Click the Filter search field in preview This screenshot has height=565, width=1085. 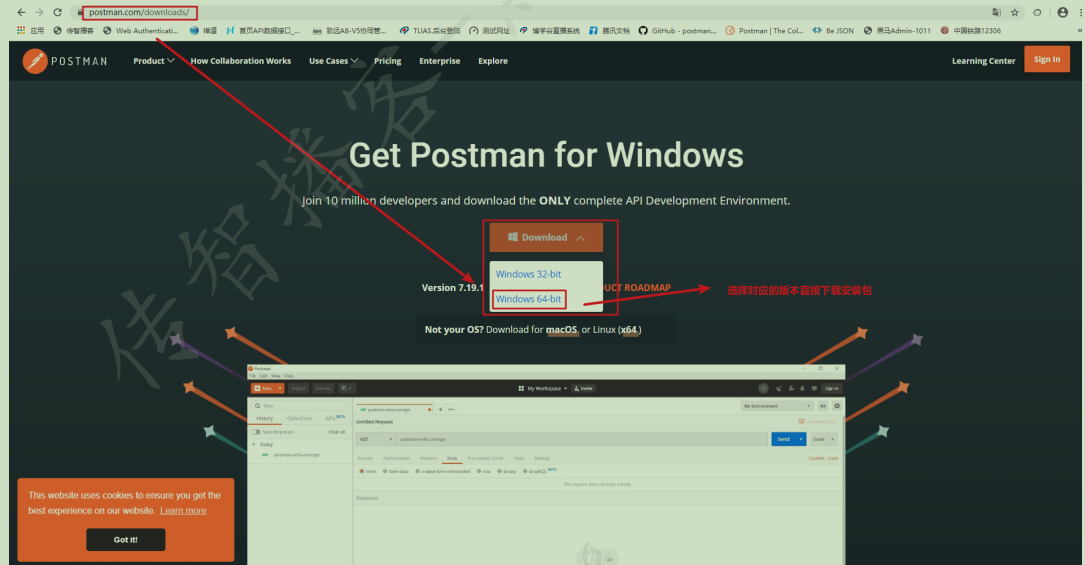299,406
